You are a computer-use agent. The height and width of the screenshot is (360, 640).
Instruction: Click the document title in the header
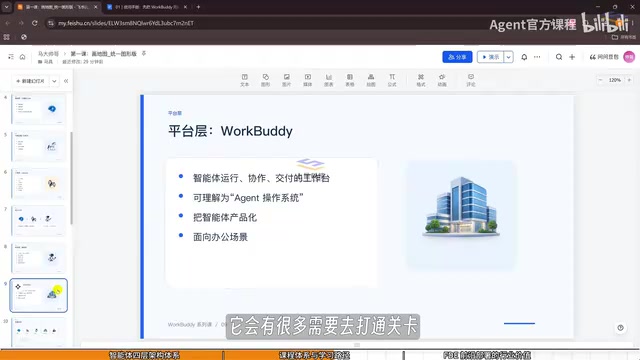103,54
